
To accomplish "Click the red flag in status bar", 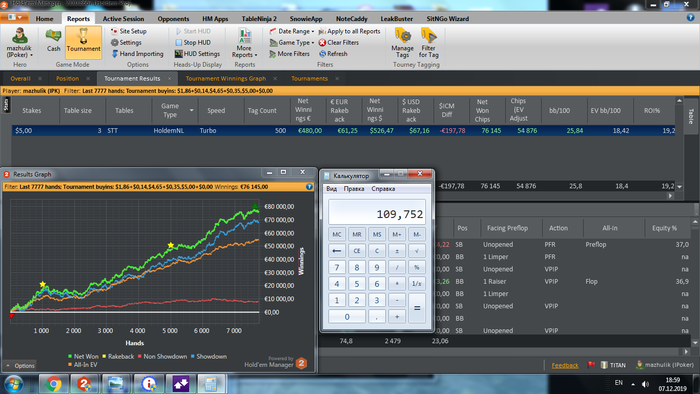I will point(592,365).
